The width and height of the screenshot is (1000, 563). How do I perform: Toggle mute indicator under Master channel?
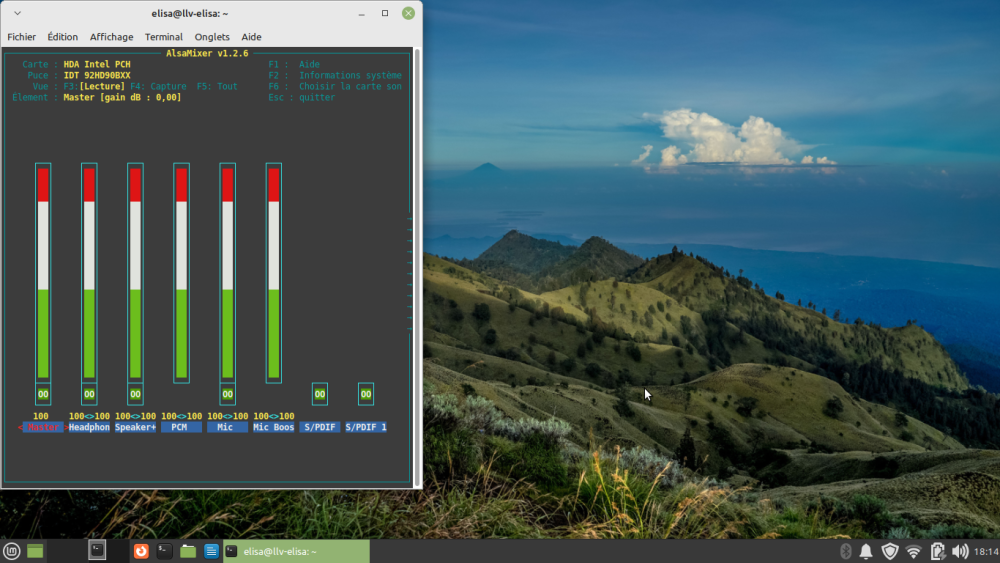[x=43, y=394]
